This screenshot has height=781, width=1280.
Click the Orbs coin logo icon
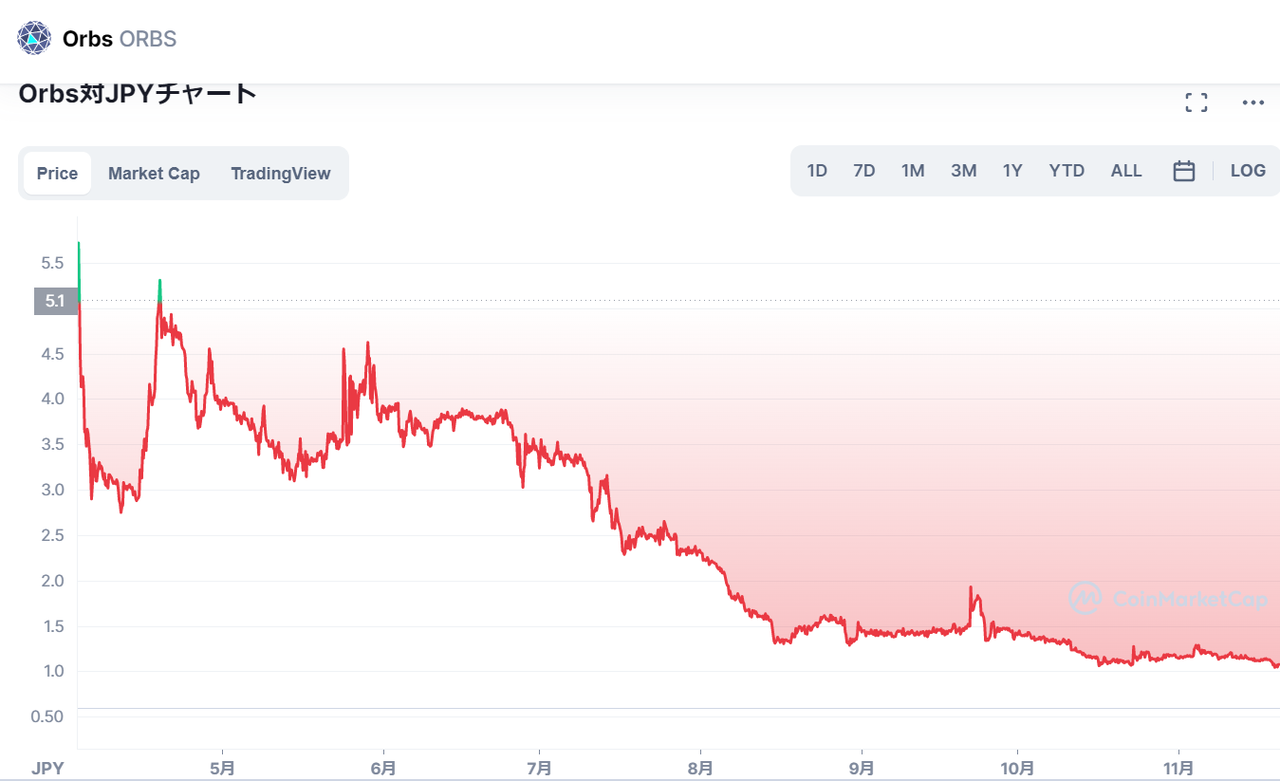click(x=34, y=39)
